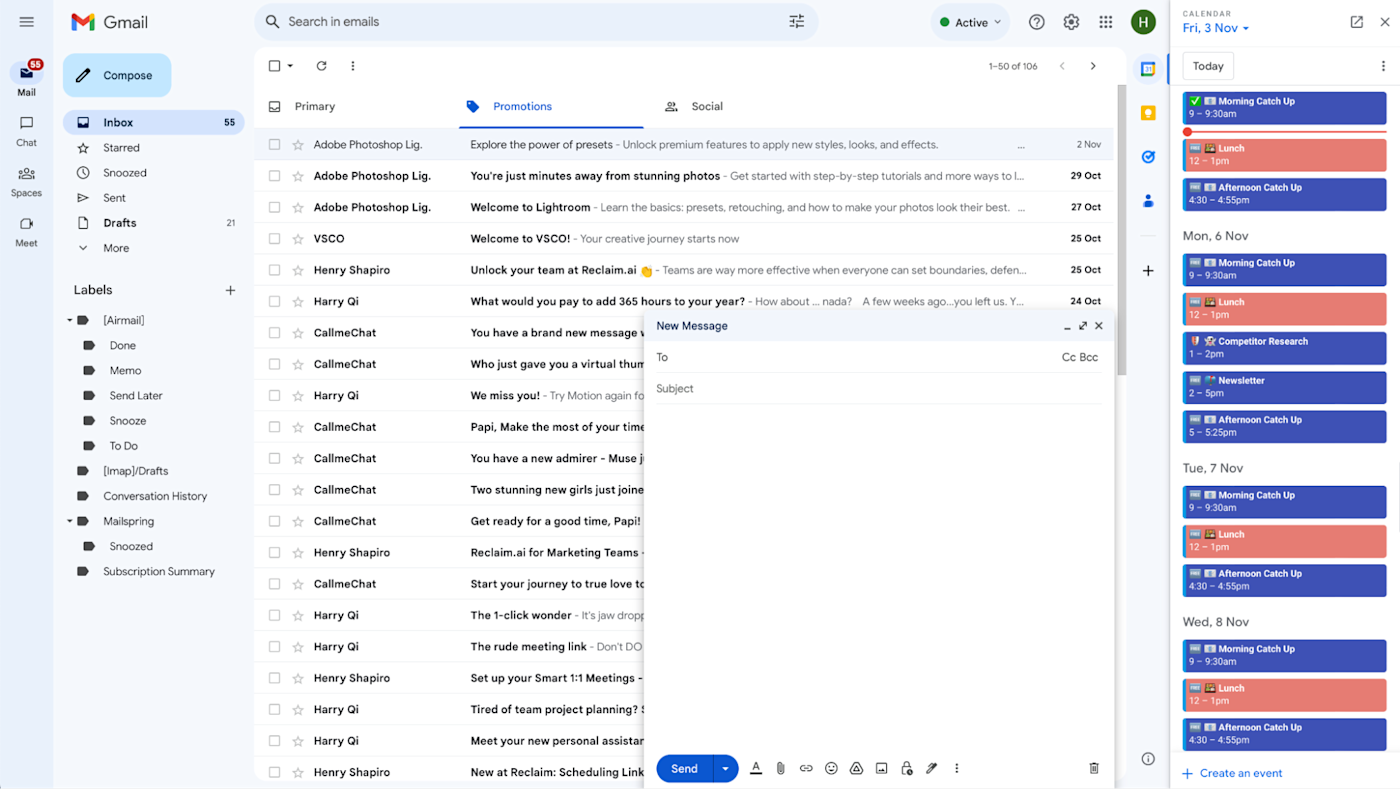The width and height of the screenshot is (1400, 789).
Task: Click Create an event link
Action: click(x=1232, y=773)
